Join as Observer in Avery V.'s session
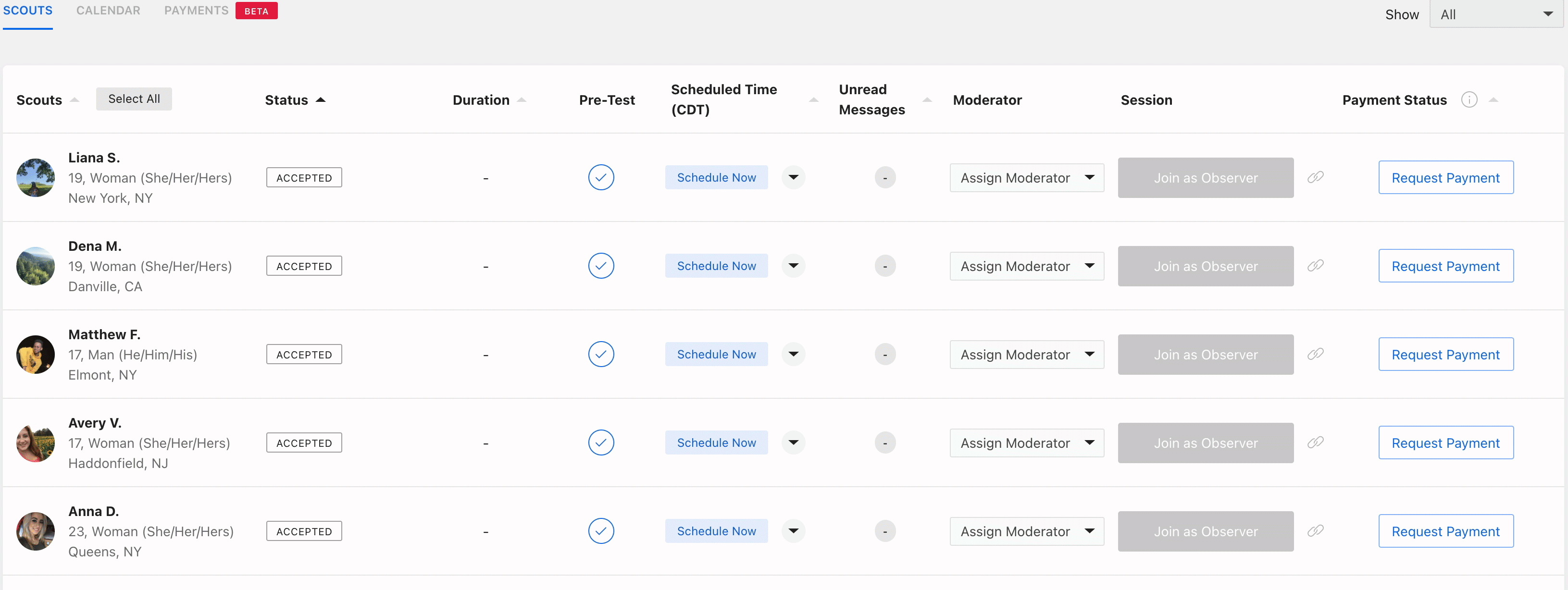This screenshot has height=590, width=1568. pyautogui.click(x=1205, y=443)
